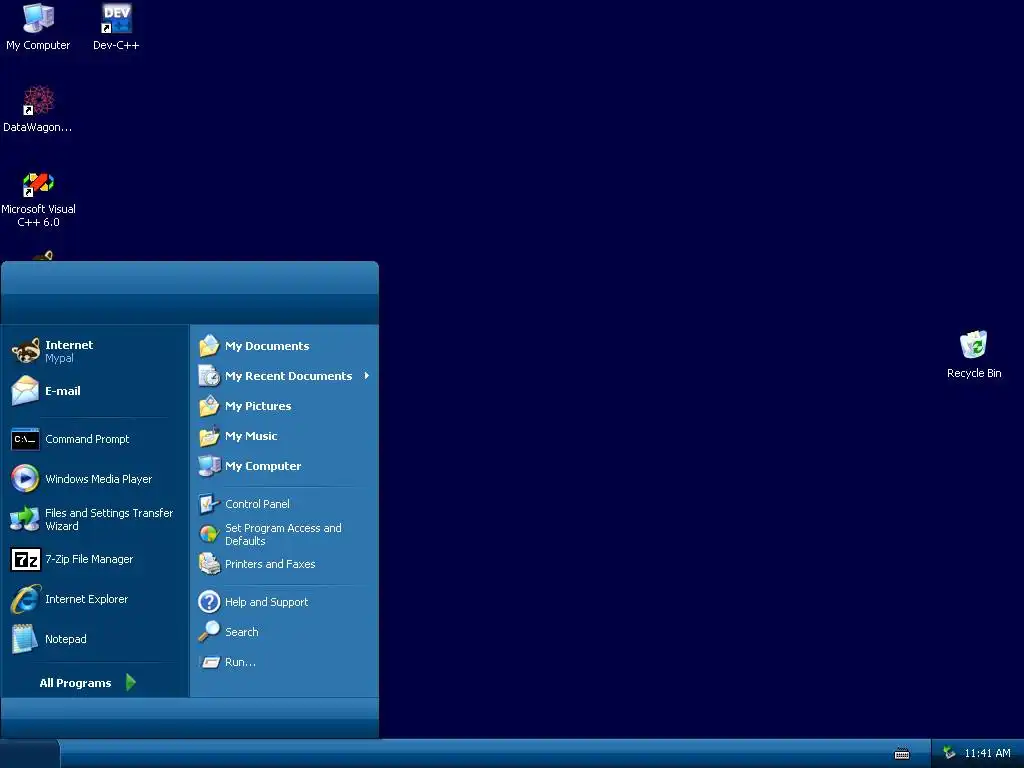Expand All Programs green arrow

pyautogui.click(x=131, y=682)
